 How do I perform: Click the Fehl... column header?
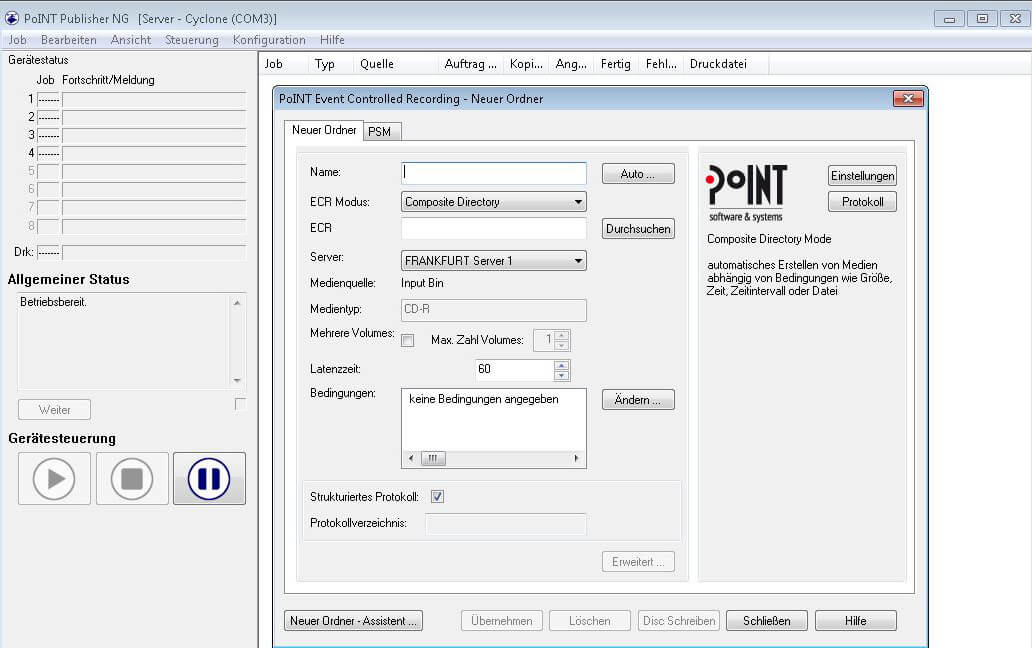pyautogui.click(x=661, y=64)
